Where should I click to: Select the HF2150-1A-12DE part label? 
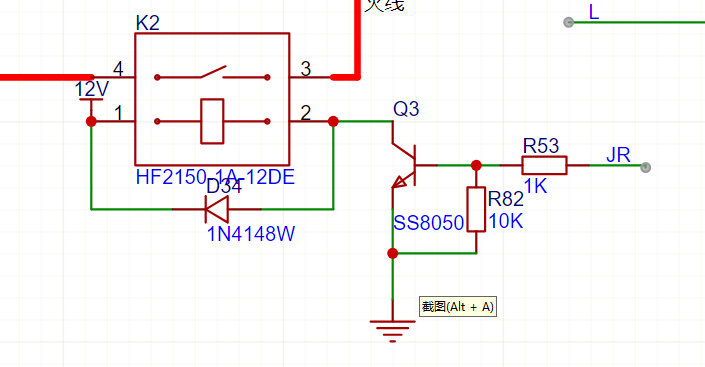[x=215, y=177]
